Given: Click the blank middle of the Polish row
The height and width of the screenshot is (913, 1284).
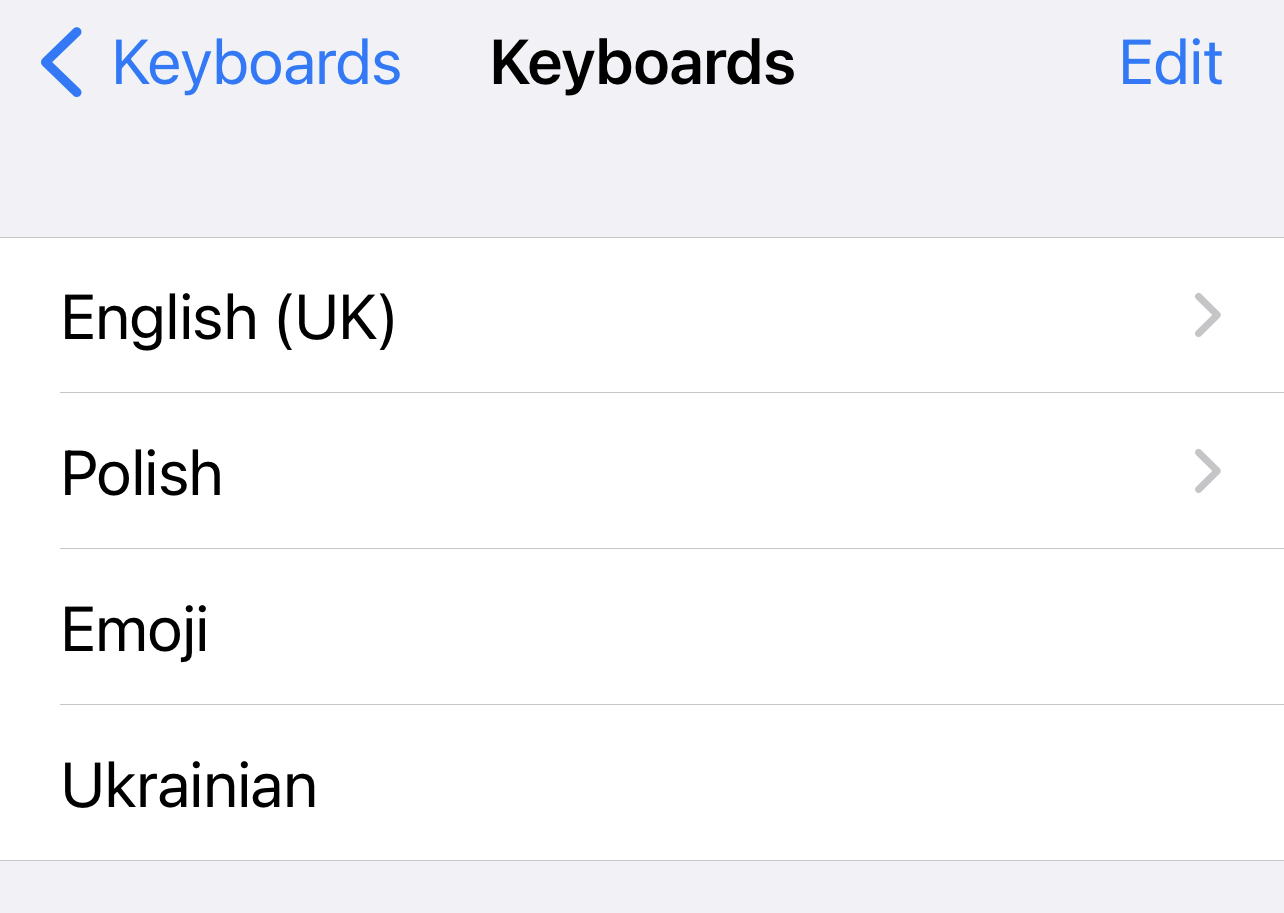Looking at the screenshot, I should tap(700, 472).
